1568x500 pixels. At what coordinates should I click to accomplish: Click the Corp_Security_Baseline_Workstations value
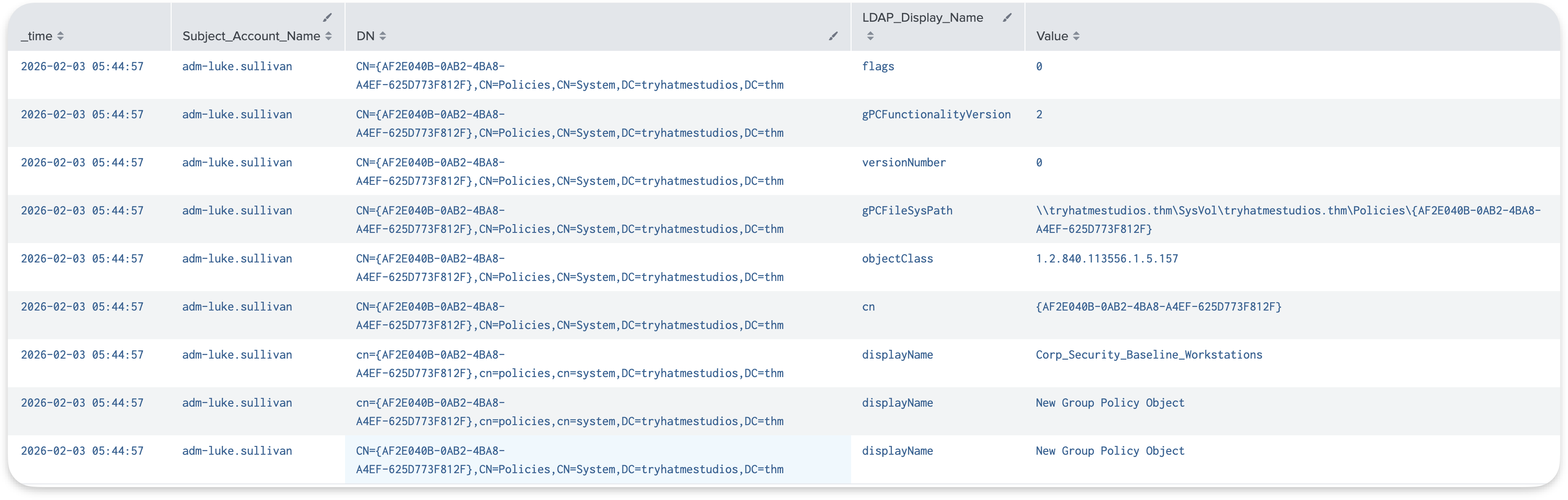click(1148, 354)
